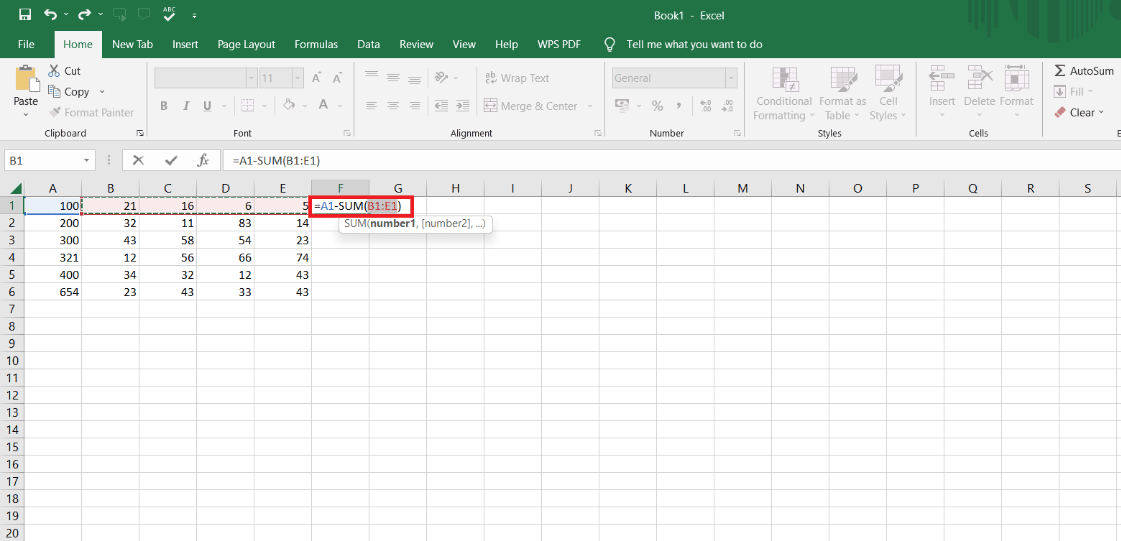
Task: Click the Copy button
Action: [x=69, y=91]
